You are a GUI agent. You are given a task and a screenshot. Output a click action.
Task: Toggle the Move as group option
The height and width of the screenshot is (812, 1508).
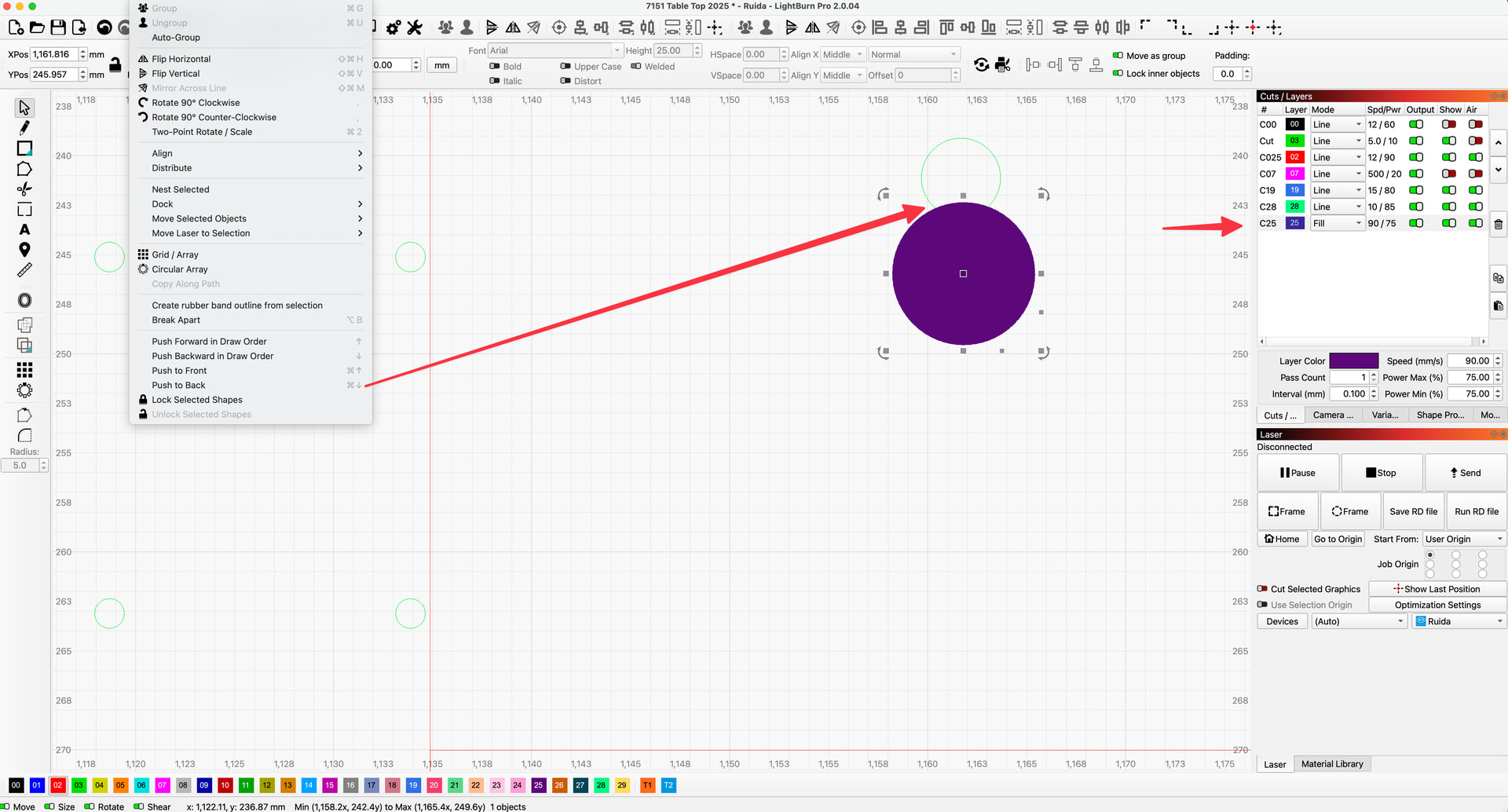(x=1118, y=56)
